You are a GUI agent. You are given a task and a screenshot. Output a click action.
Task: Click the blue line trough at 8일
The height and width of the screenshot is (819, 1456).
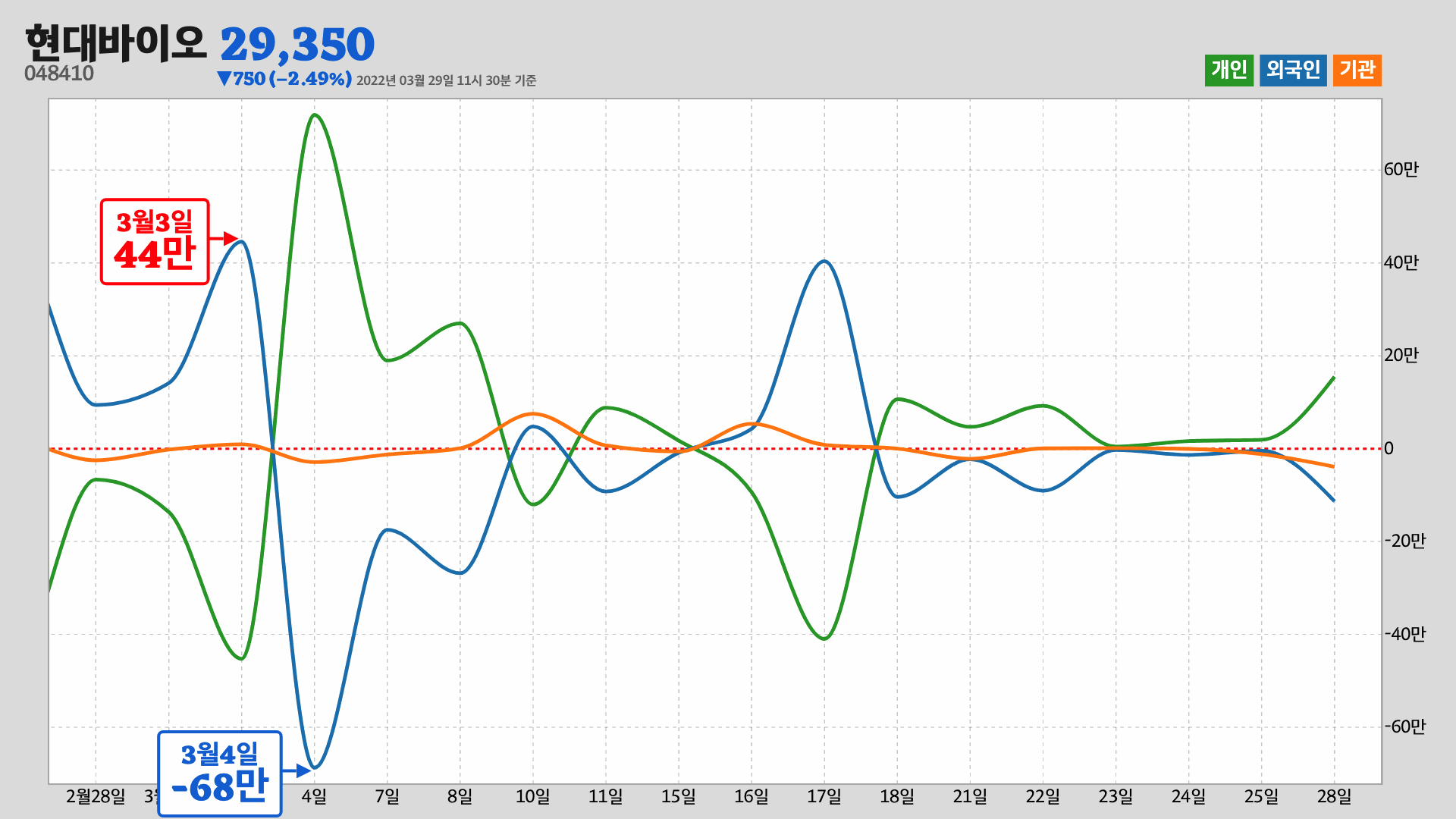[460, 573]
